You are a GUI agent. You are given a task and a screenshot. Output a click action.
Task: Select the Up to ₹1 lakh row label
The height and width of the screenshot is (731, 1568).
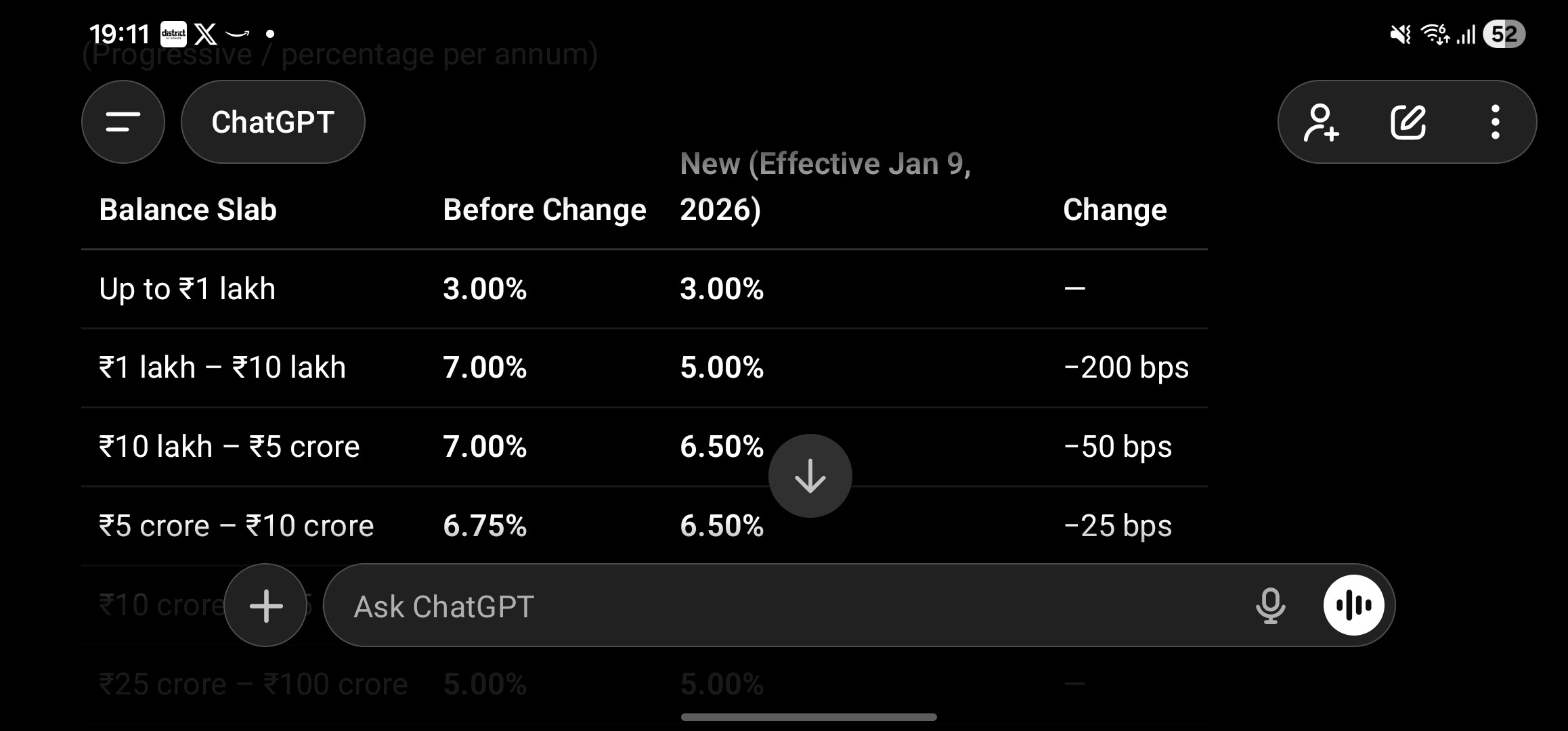[x=188, y=289]
